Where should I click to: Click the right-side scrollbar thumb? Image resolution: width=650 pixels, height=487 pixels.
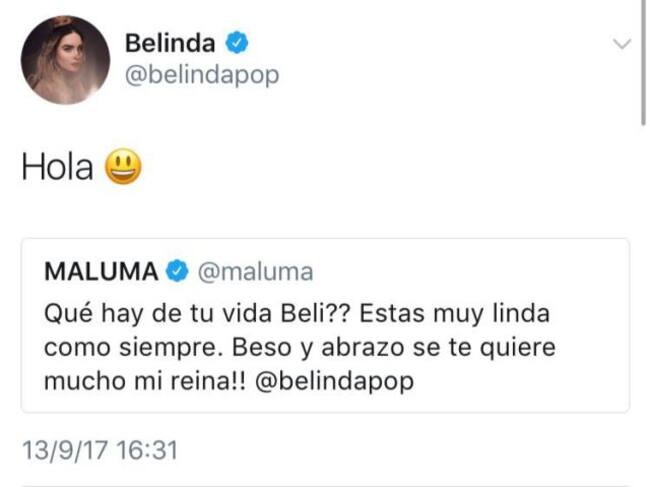pos(643,60)
